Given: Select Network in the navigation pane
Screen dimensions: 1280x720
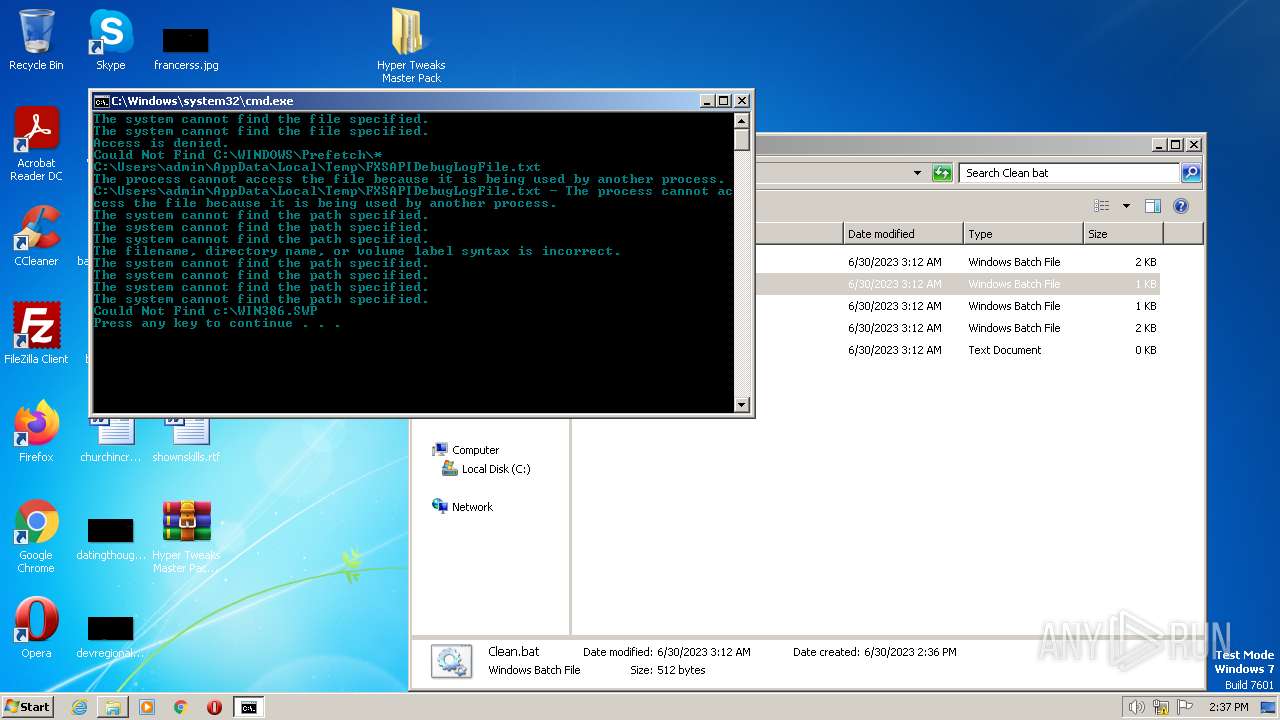Looking at the screenshot, I should point(471,507).
